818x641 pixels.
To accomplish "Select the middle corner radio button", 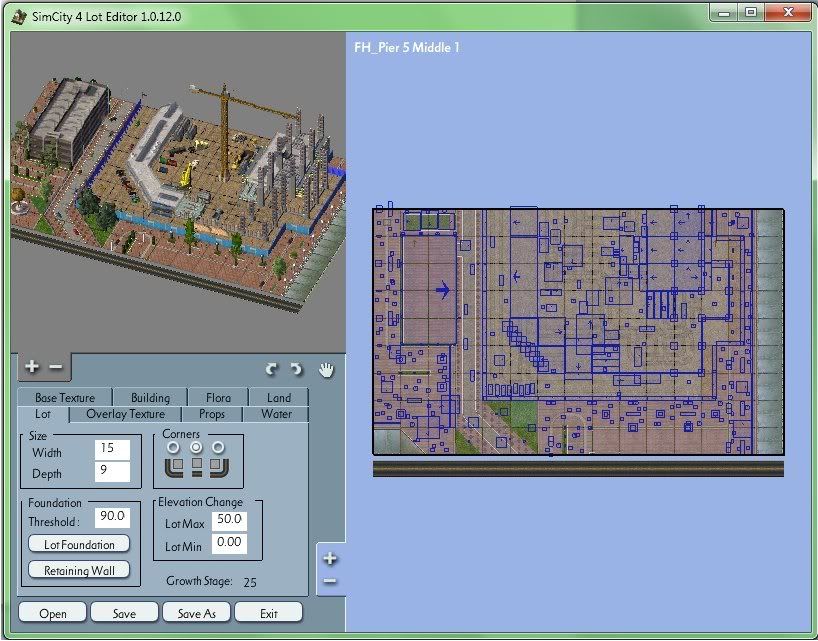I will (196, 448).
